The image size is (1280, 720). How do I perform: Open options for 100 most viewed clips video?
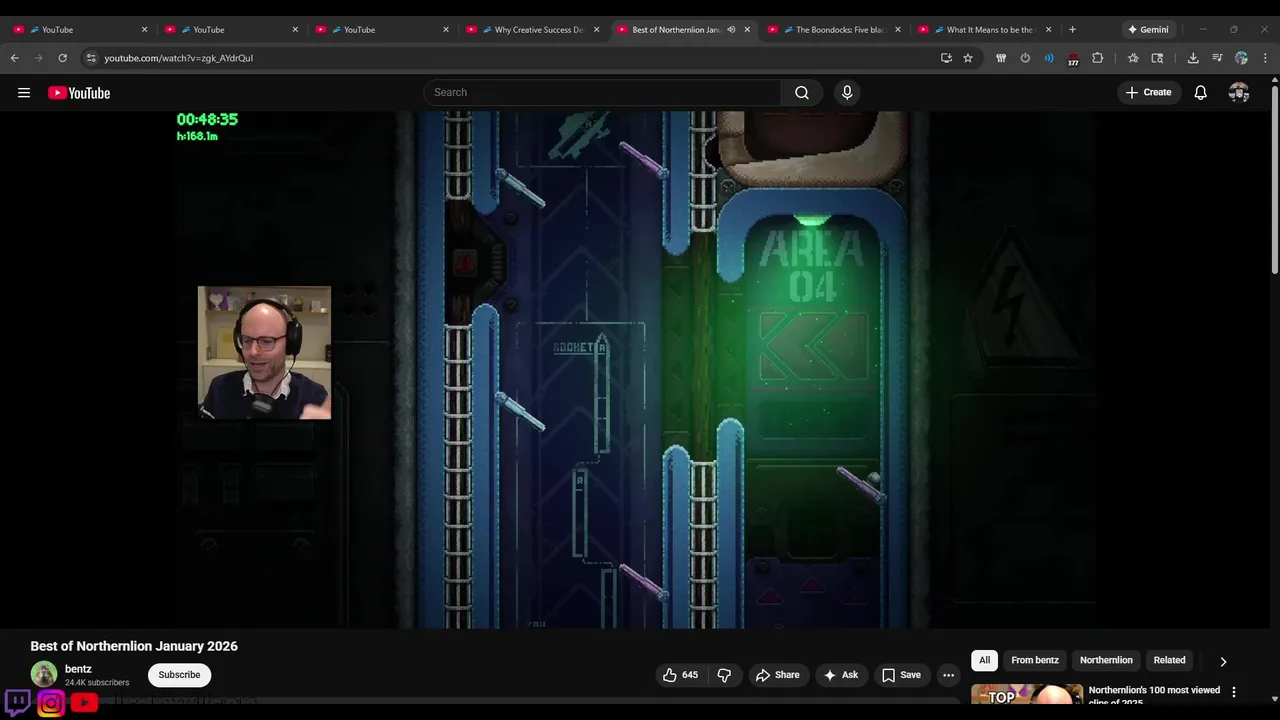[x=1234, y=692]
